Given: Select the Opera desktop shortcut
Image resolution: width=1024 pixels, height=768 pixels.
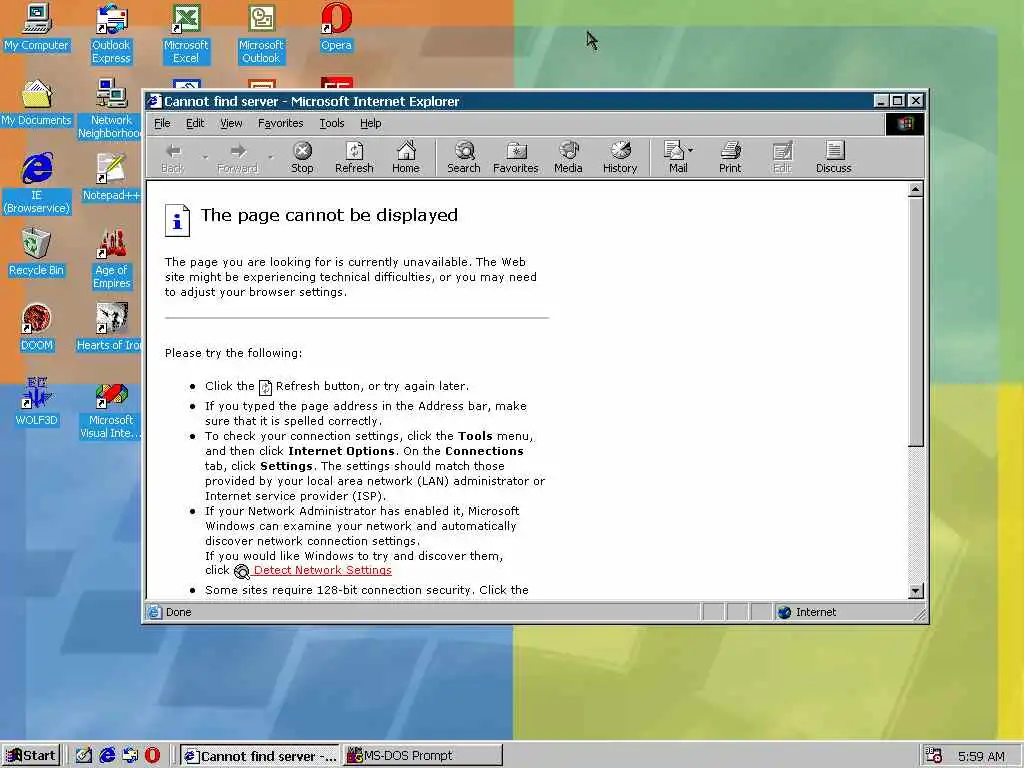Looking at the screenshot, I should 336,28.
